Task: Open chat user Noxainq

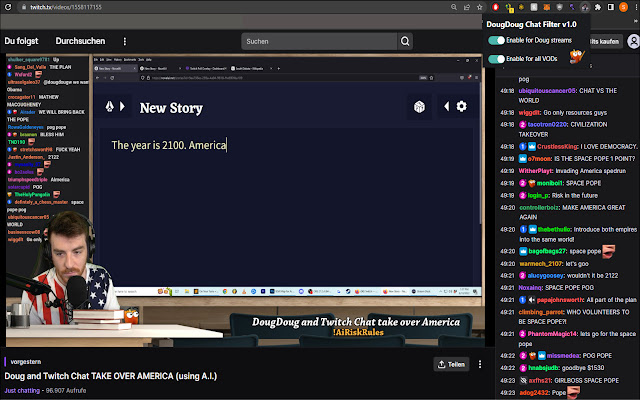Action: coord(531,288)
